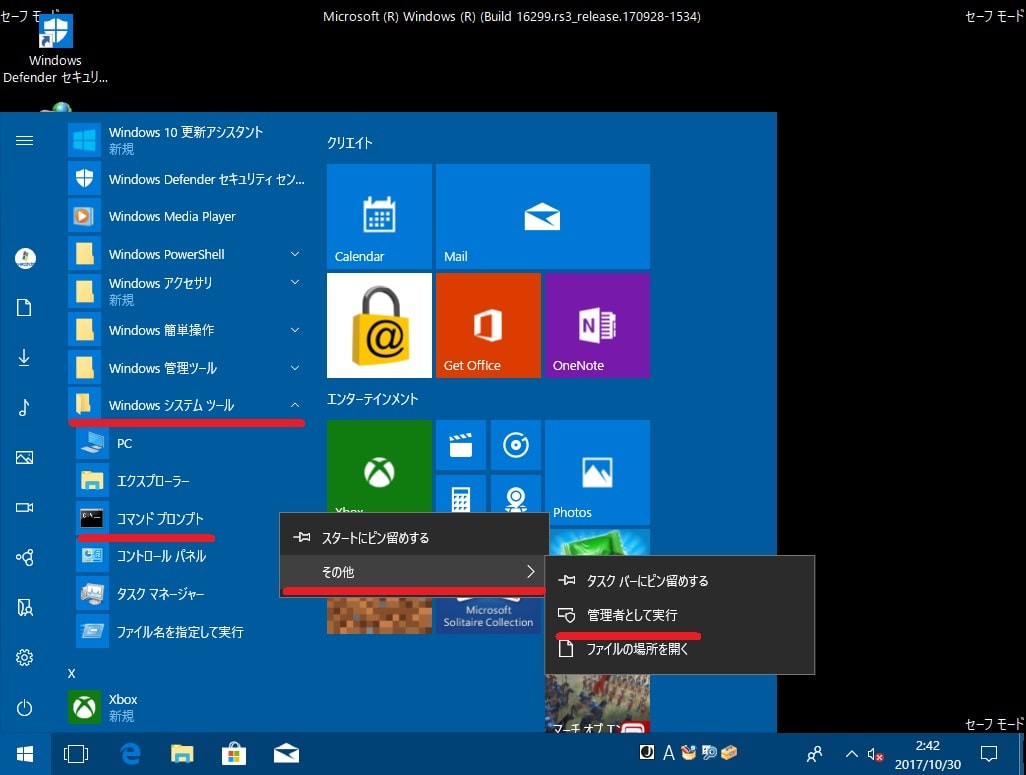Click the Get Office tile
This screenshot has height=775, width=1026.
488,325
